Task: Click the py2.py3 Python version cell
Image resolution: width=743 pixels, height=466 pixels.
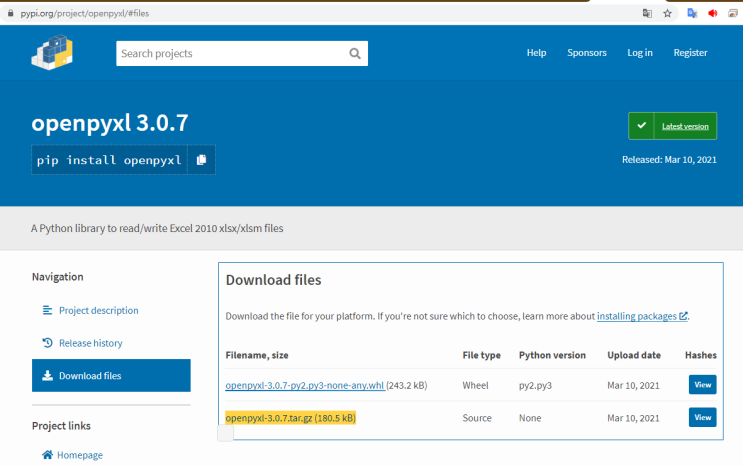Action: (535, 385)
